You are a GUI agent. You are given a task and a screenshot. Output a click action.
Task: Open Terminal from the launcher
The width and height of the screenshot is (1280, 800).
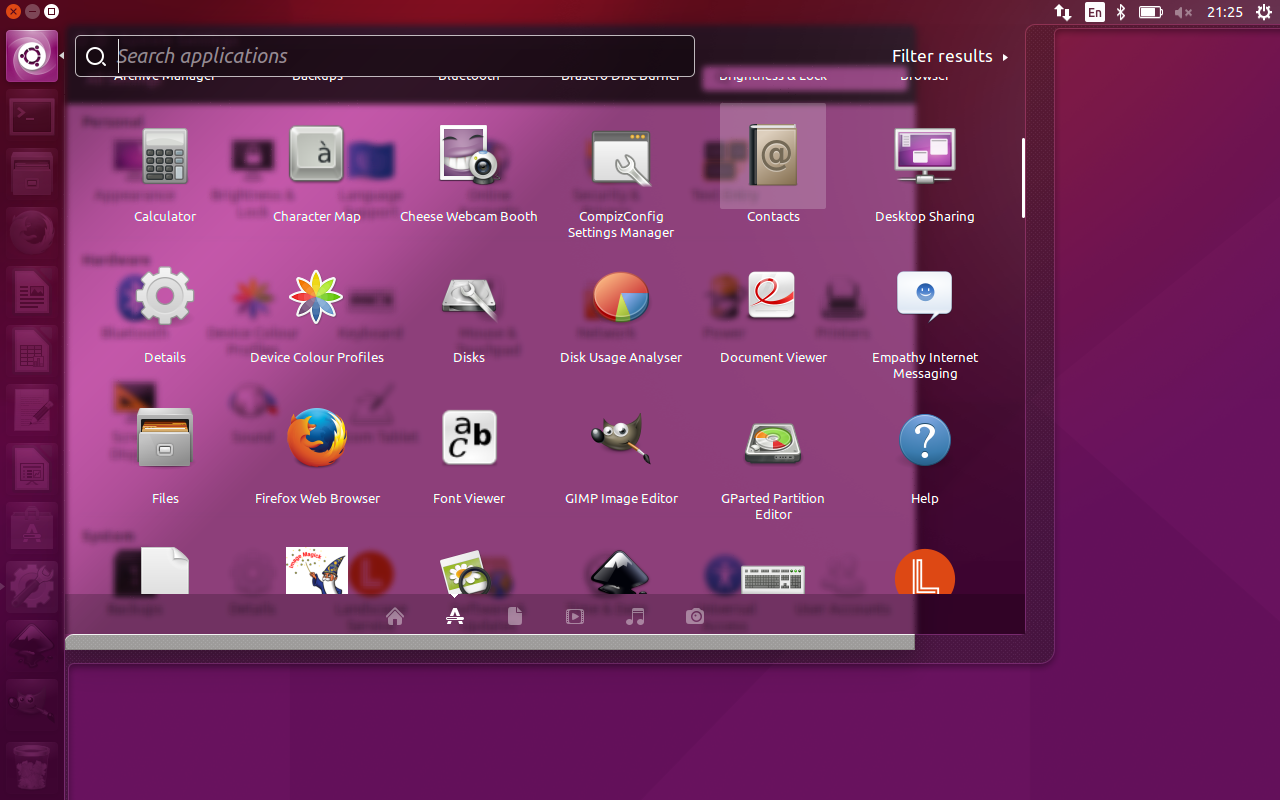(x=32, y=117)
